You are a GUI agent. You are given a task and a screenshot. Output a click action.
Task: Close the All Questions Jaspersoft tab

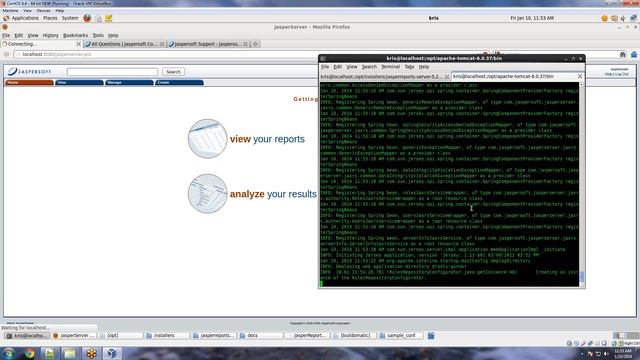tap(162, 44)
